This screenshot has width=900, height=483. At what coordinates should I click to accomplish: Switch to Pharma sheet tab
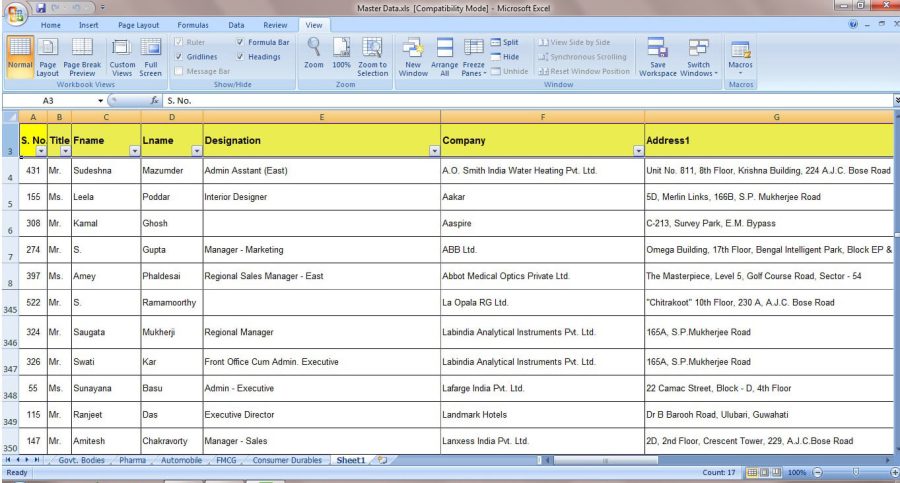pyautogui.click(x=133, y=460)
